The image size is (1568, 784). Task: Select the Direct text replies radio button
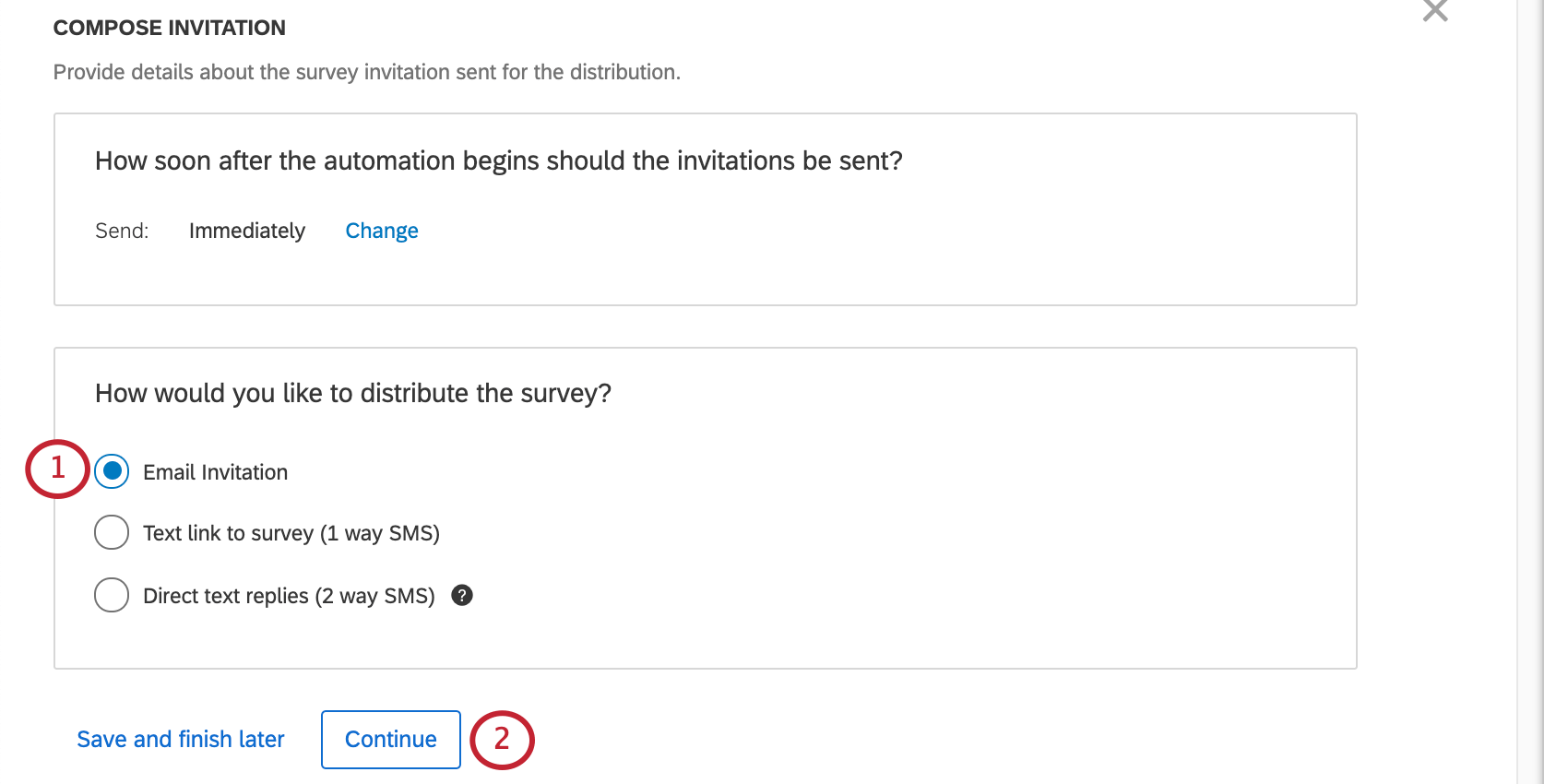(112, 595)
